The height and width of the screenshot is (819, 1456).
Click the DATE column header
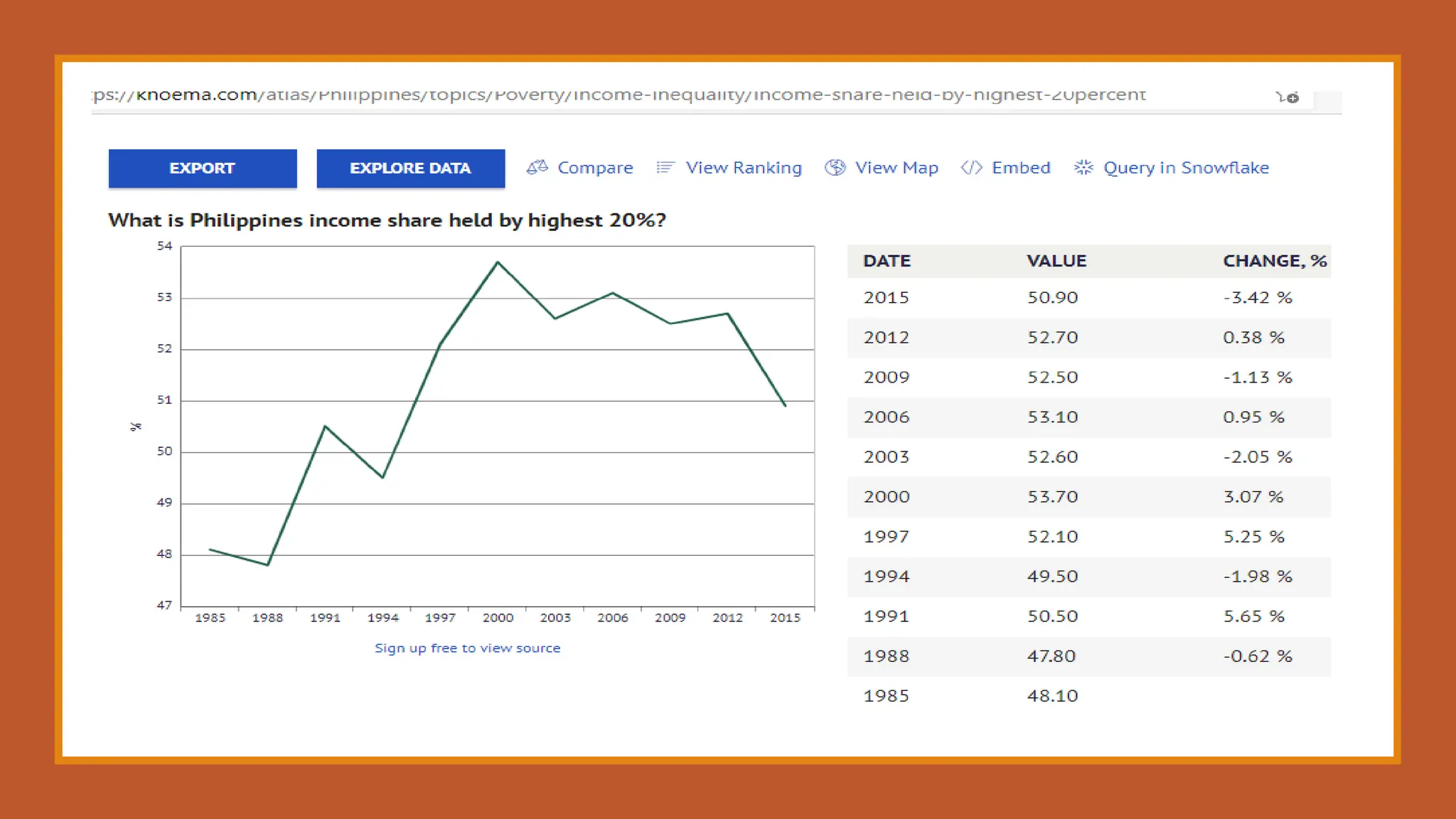[x=886, y=261]
